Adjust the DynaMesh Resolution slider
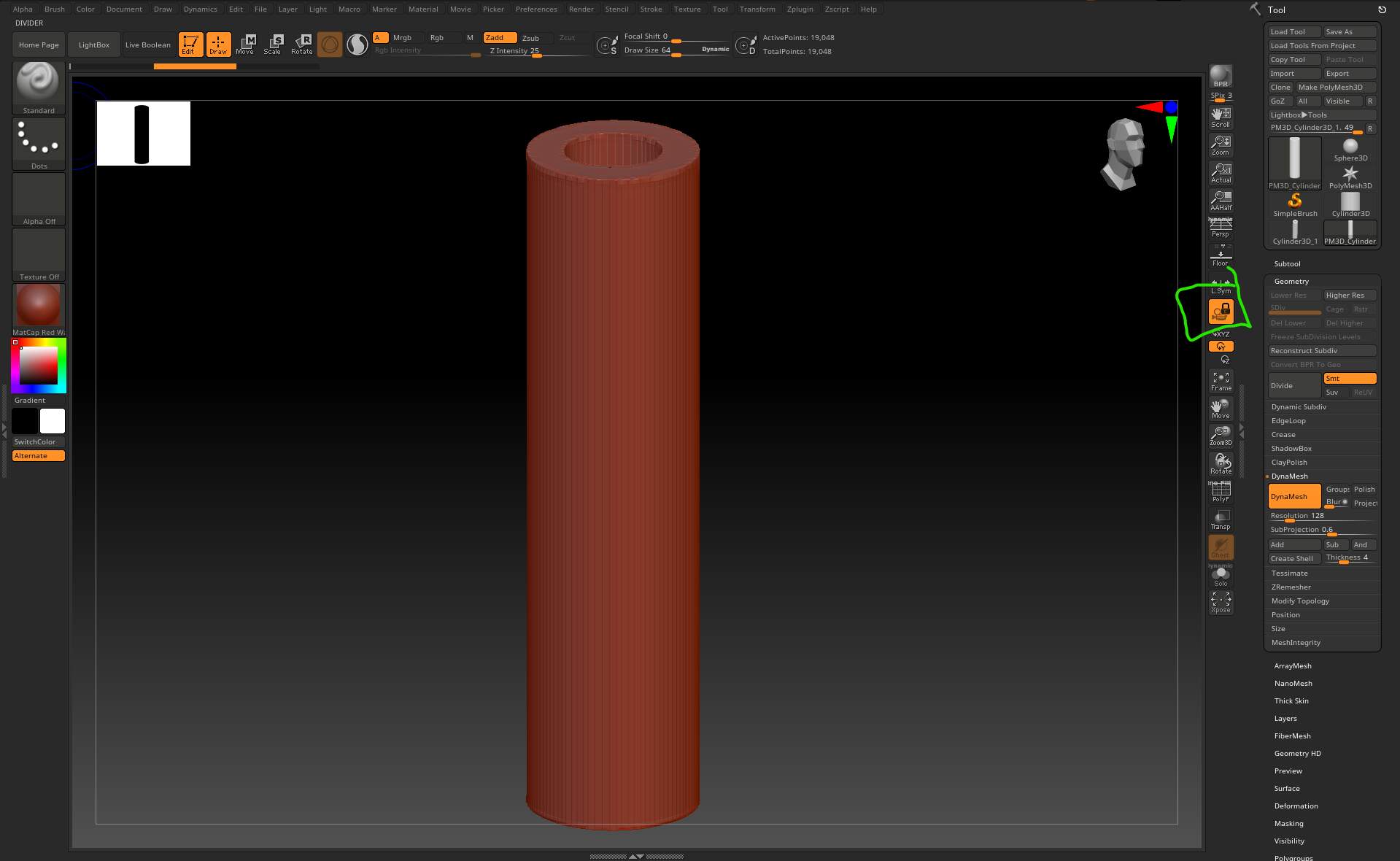1400x861 pixels. tap(1322, 516)
